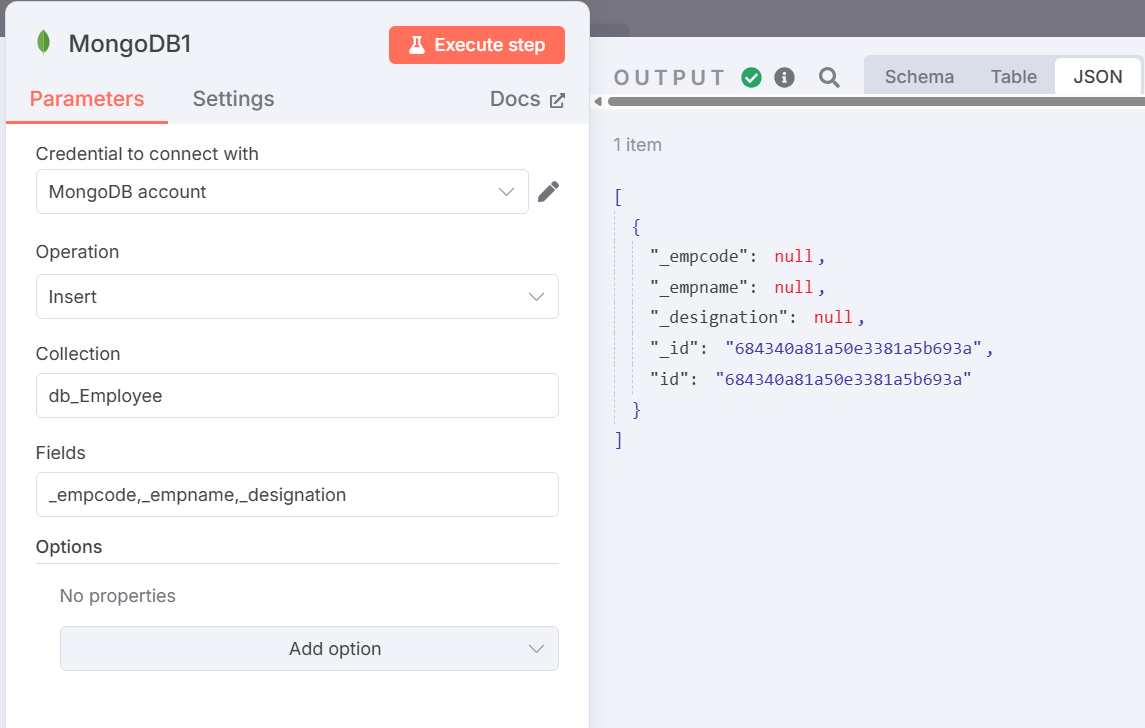Switch to the Settings tab
Viewport: 1145px width, 728px height.
(234, 99)
